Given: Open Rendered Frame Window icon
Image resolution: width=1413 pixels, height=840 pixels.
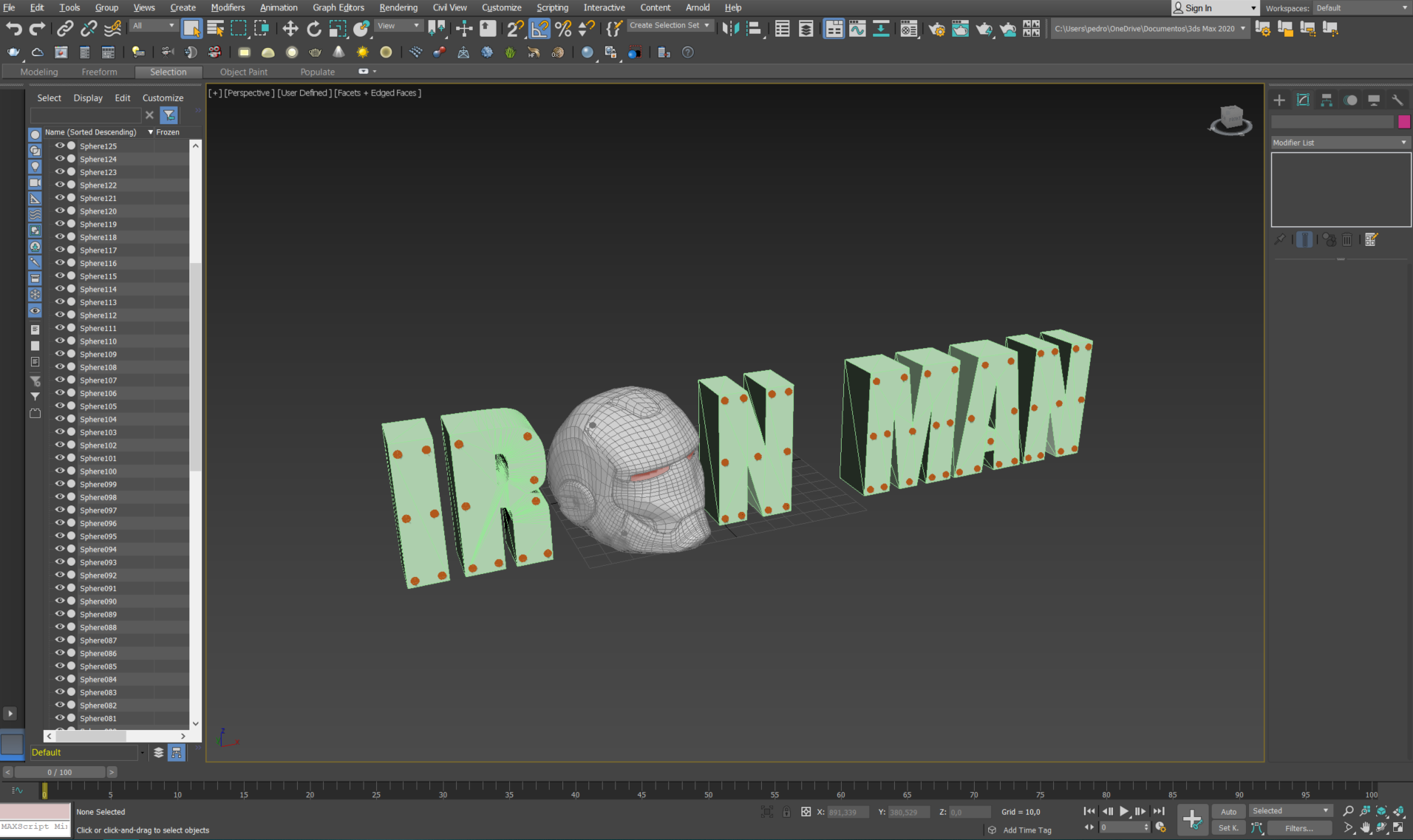Looking at the screenshot, I should 960,29.
